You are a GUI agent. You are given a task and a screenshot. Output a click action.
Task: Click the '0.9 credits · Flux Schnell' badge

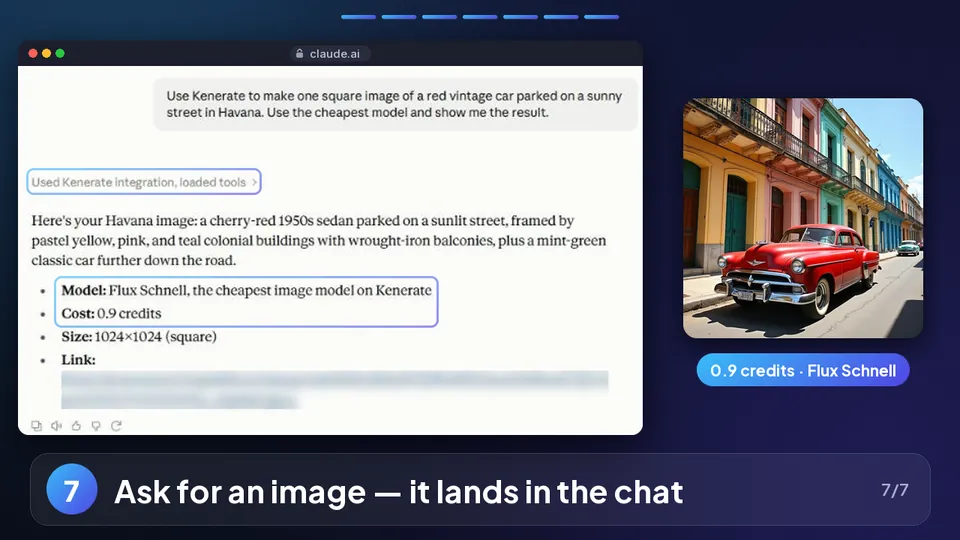(803, 370)
